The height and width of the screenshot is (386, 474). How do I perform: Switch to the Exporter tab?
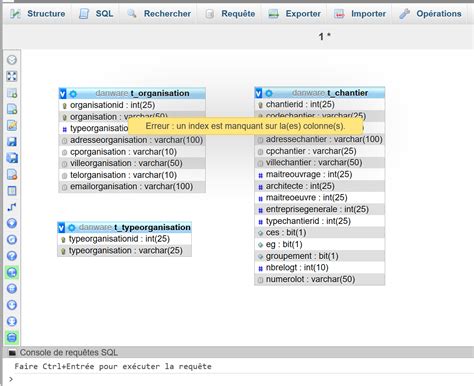(295, 14)
